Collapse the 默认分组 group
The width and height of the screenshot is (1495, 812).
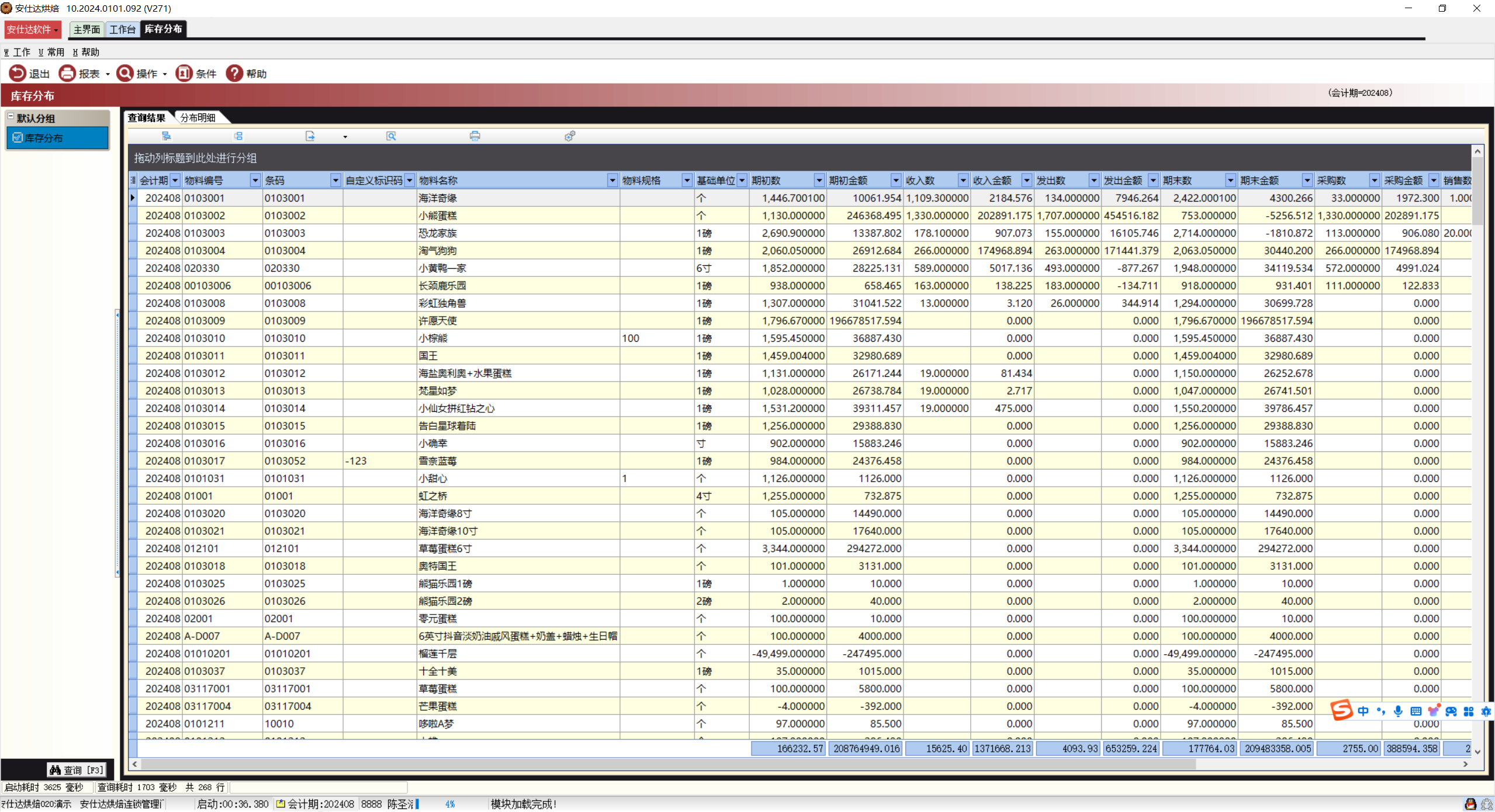pos(11,117)
